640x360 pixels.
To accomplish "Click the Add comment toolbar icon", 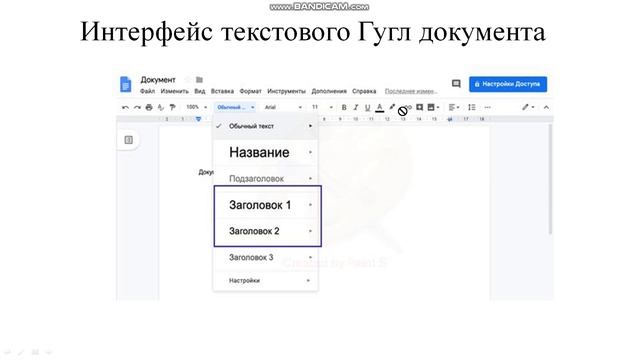I will point(419,107).
